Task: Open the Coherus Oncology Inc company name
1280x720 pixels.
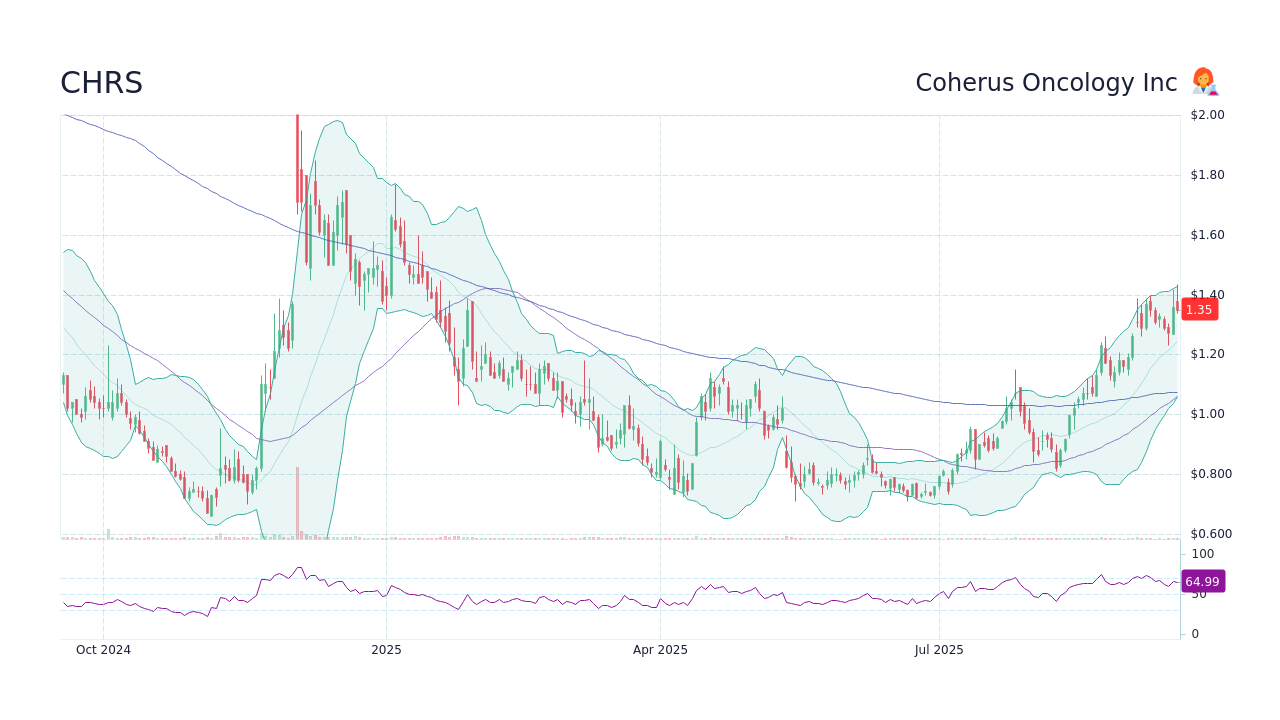Action: (x=1046, y=82)
